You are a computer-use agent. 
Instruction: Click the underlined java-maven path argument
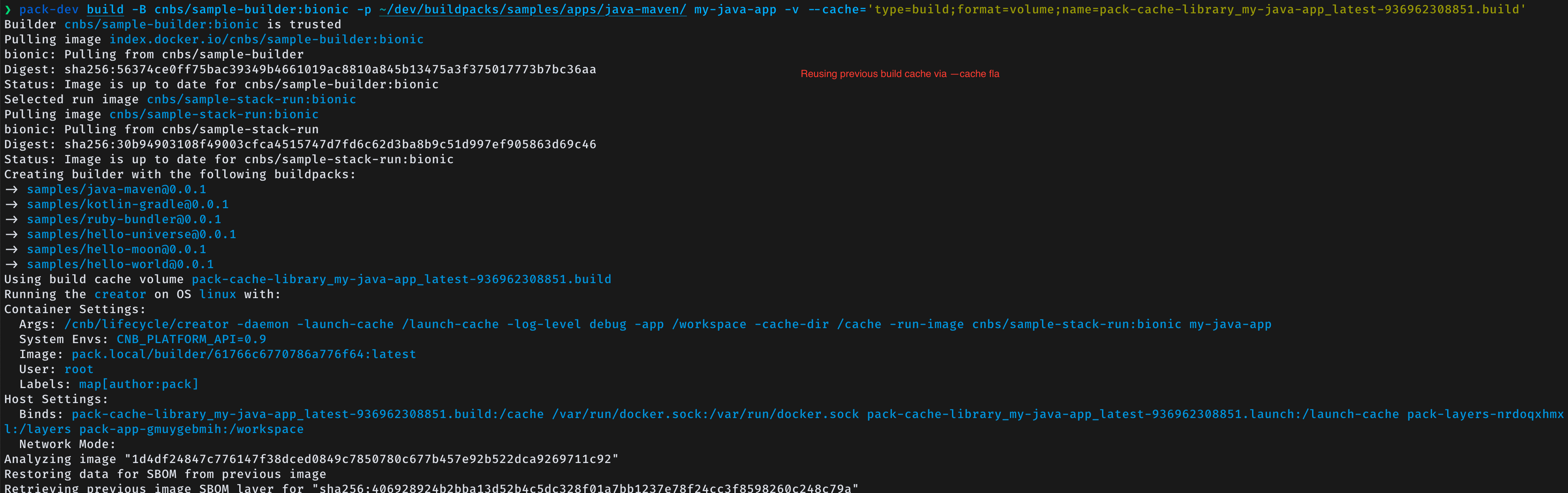pyautogui.click(x=532, y=10)
